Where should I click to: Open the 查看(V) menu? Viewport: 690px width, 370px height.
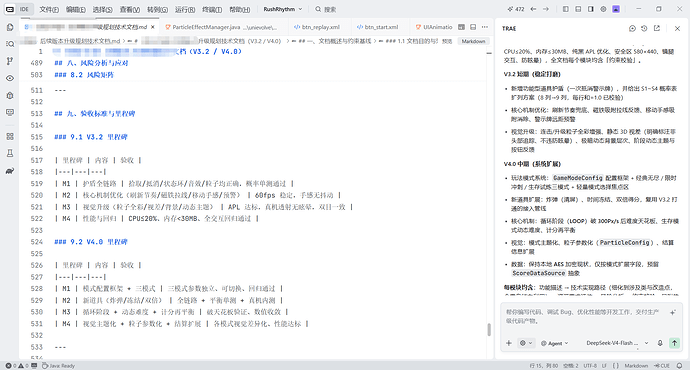click(129, 9)
